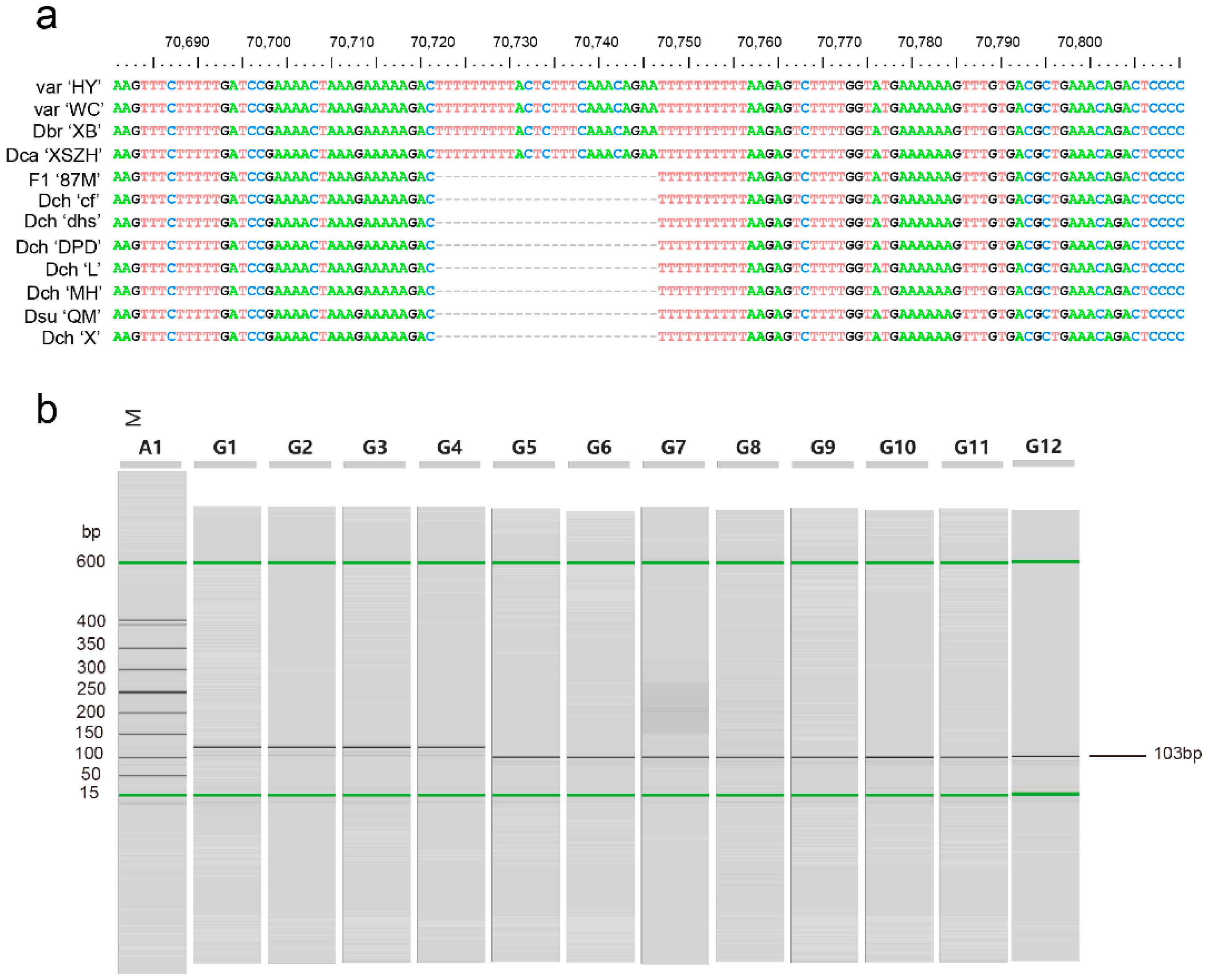Click the G12 lane label
Image resolution: width=1205 pixels, height=980 pixels.
pos(1044,446)
